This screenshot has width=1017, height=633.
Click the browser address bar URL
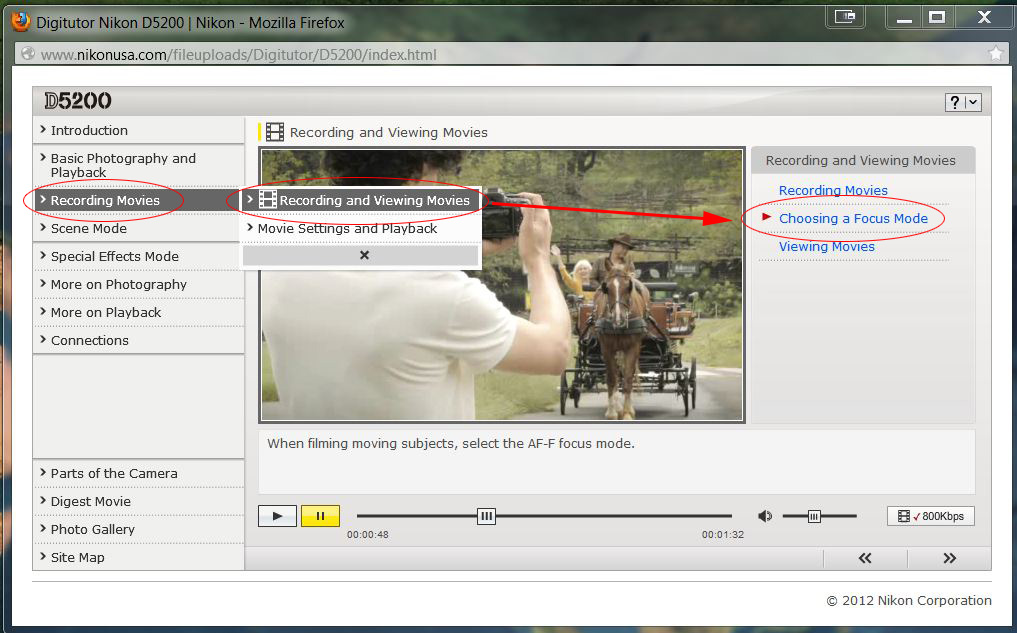[x=239, y=54]
